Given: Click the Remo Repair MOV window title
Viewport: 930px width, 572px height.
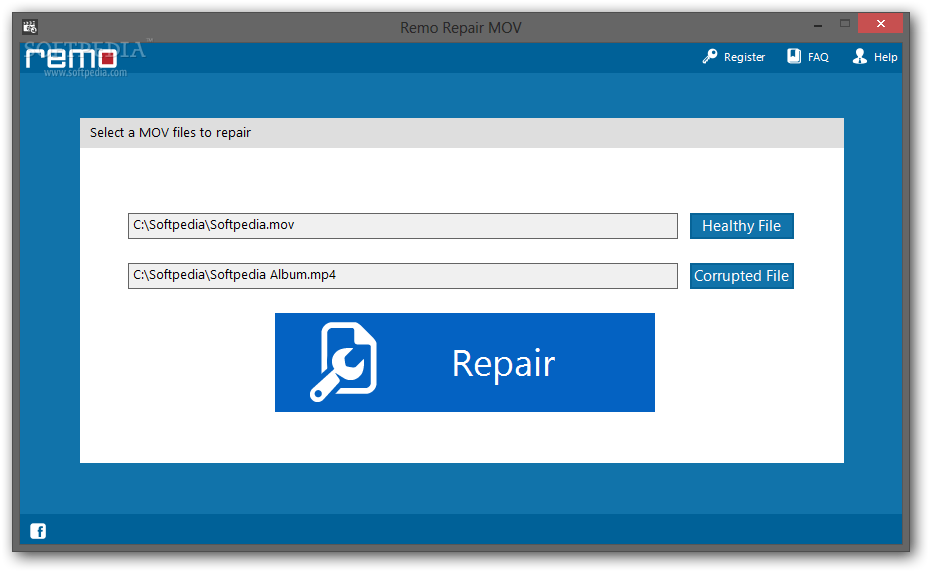Looking at the screenshot, I should tap(461, 28).
